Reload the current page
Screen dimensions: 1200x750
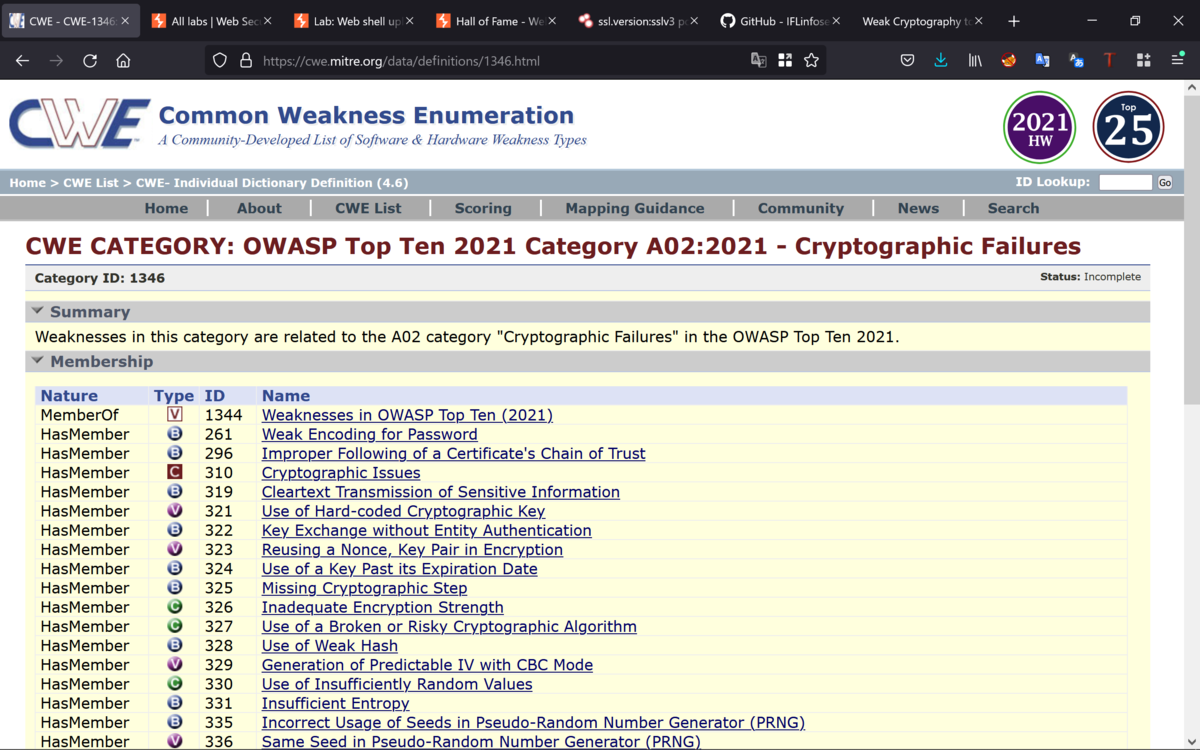90,61
